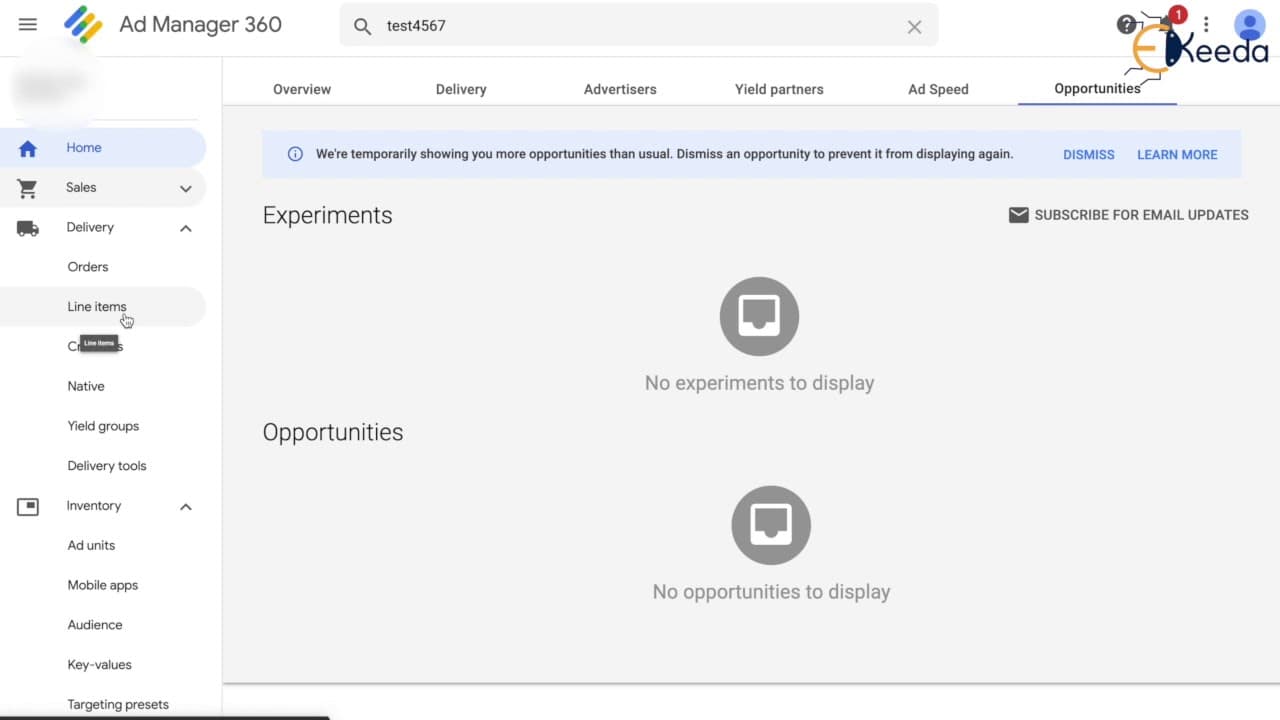The width and height of the screenshot is (1280, 720).
Task: Open Line items under Delivery
Action: click(x=97, y=307)
